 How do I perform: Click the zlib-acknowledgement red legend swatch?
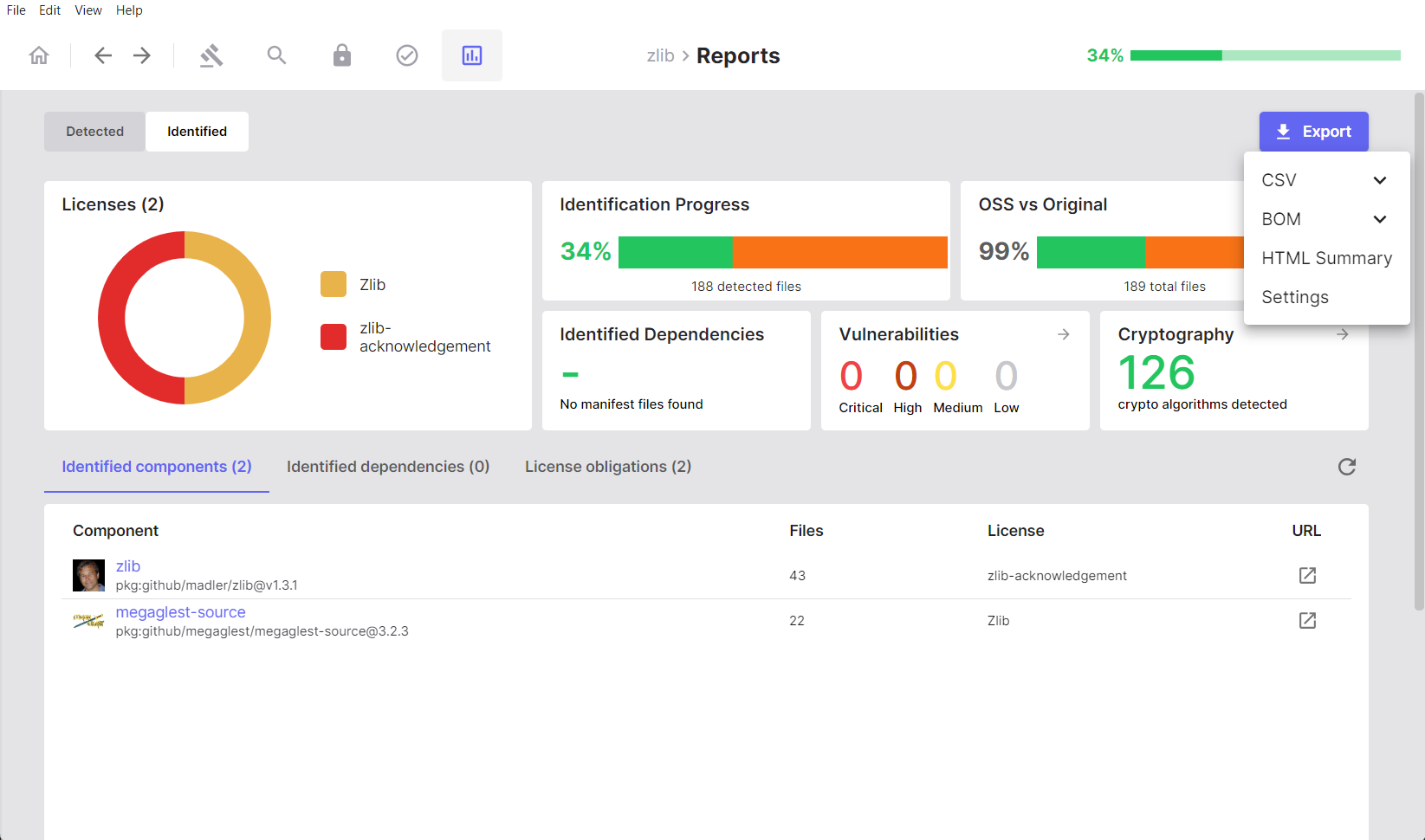click(x=334, y=337)
